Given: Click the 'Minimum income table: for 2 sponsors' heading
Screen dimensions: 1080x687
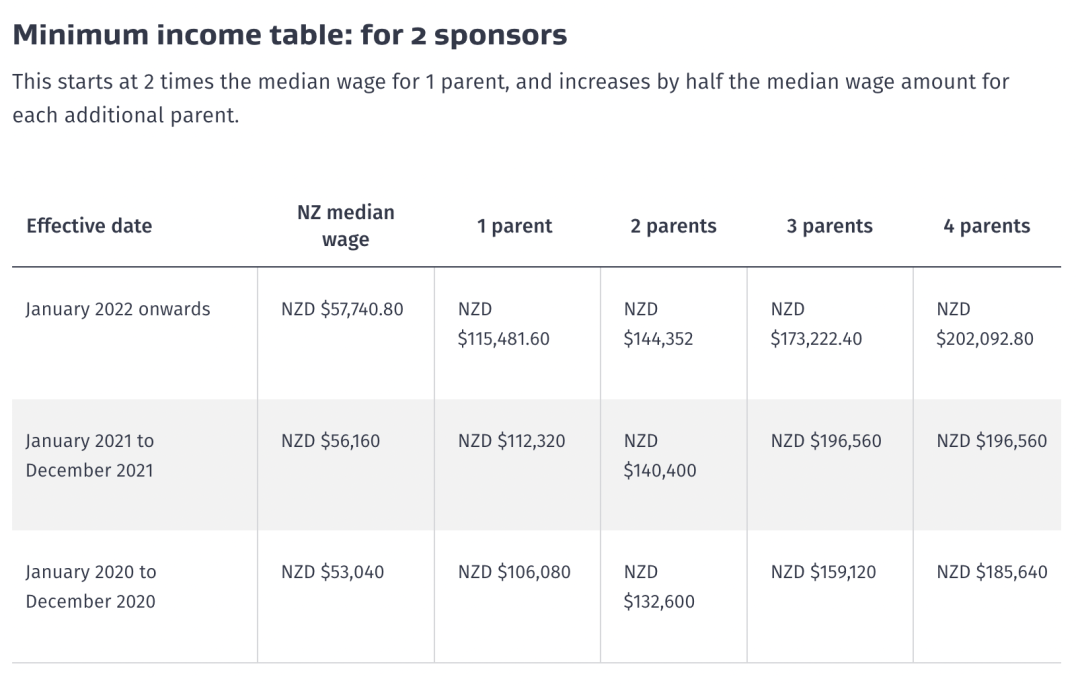Looking at the screenshot, I should coord(289,34).
